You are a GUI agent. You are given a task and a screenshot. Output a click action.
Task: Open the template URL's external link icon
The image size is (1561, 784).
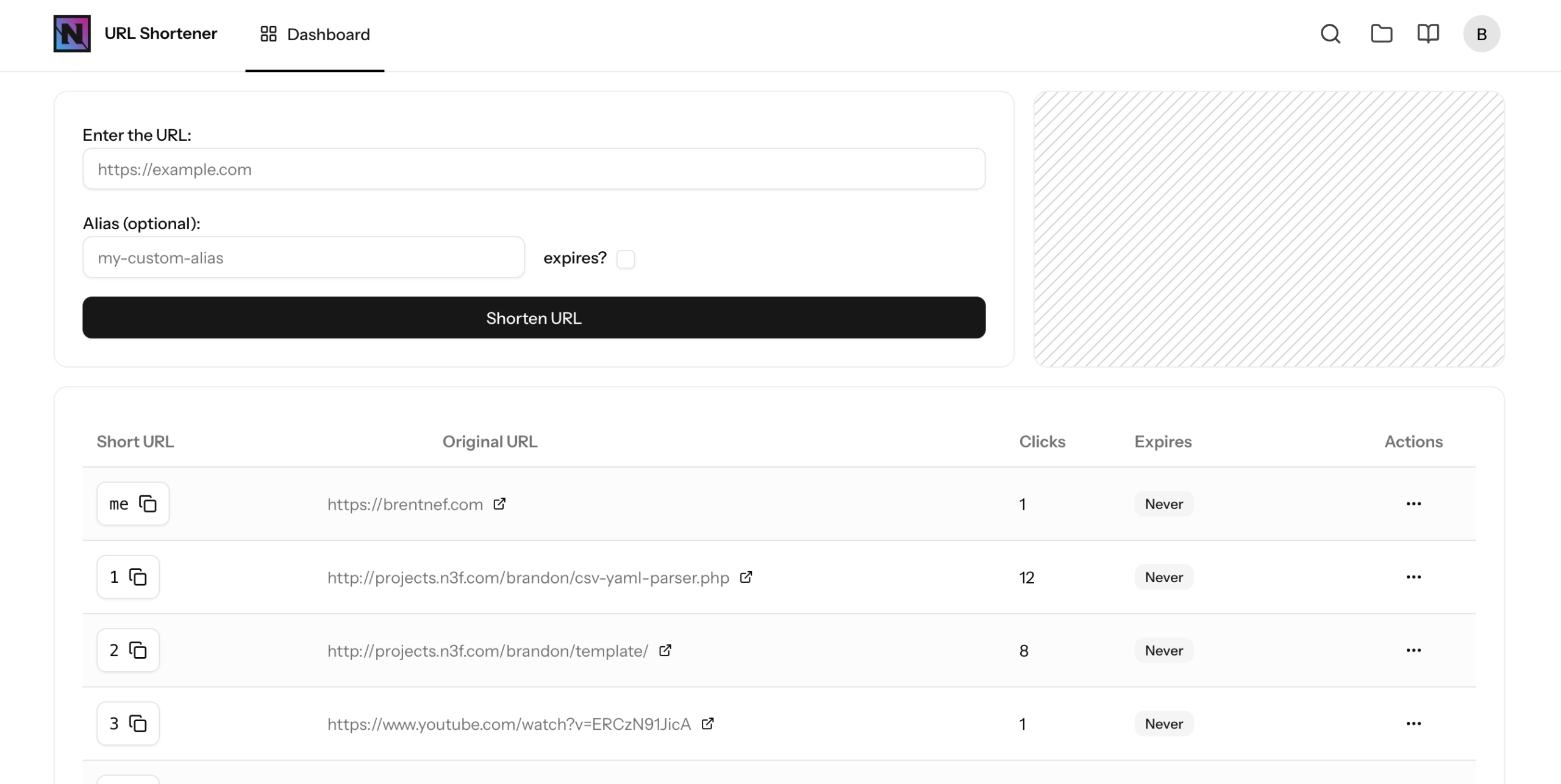pos(665,650)
